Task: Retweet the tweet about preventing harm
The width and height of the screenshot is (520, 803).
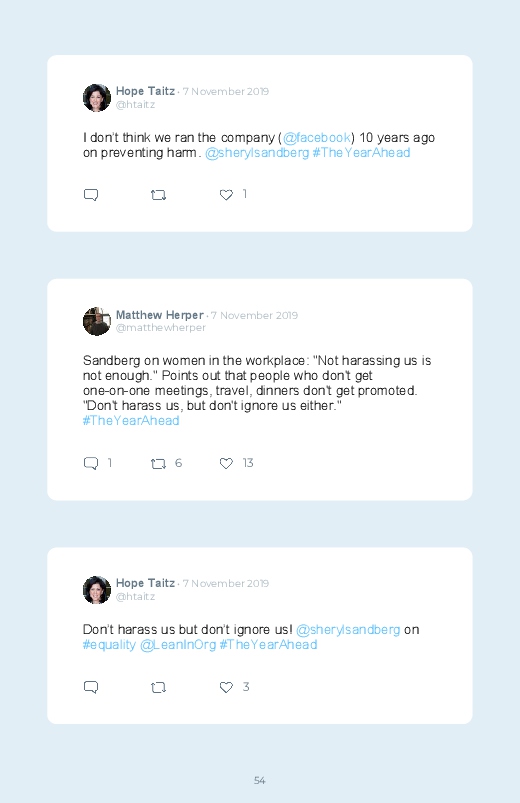Action: pyautogui.click(x=158, y=195)
